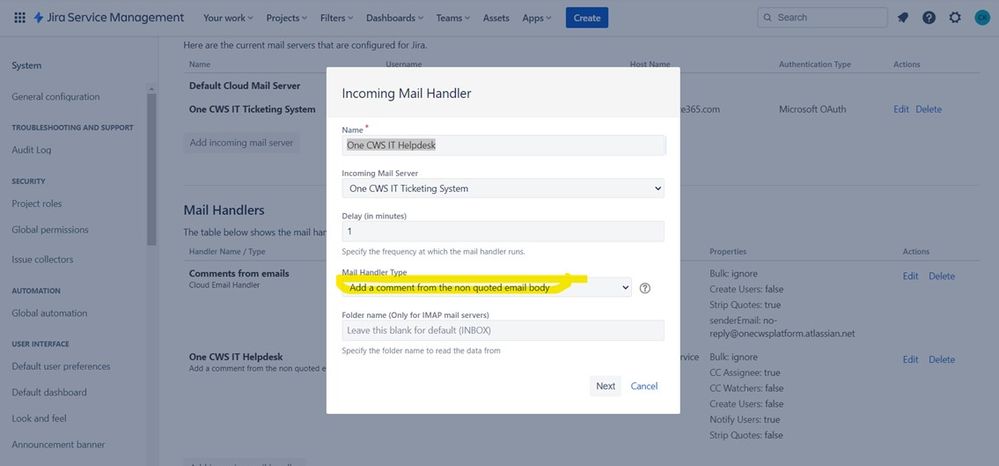This screenshot has height=466, width=999.
Task: Open the notifications icon in header
Action: coord(903,18)
